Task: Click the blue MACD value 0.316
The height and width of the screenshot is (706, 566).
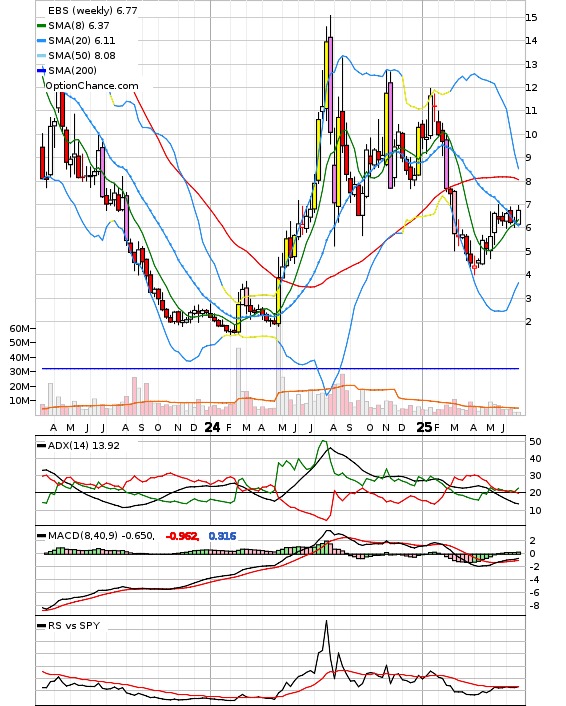Action: coord(222,536)
